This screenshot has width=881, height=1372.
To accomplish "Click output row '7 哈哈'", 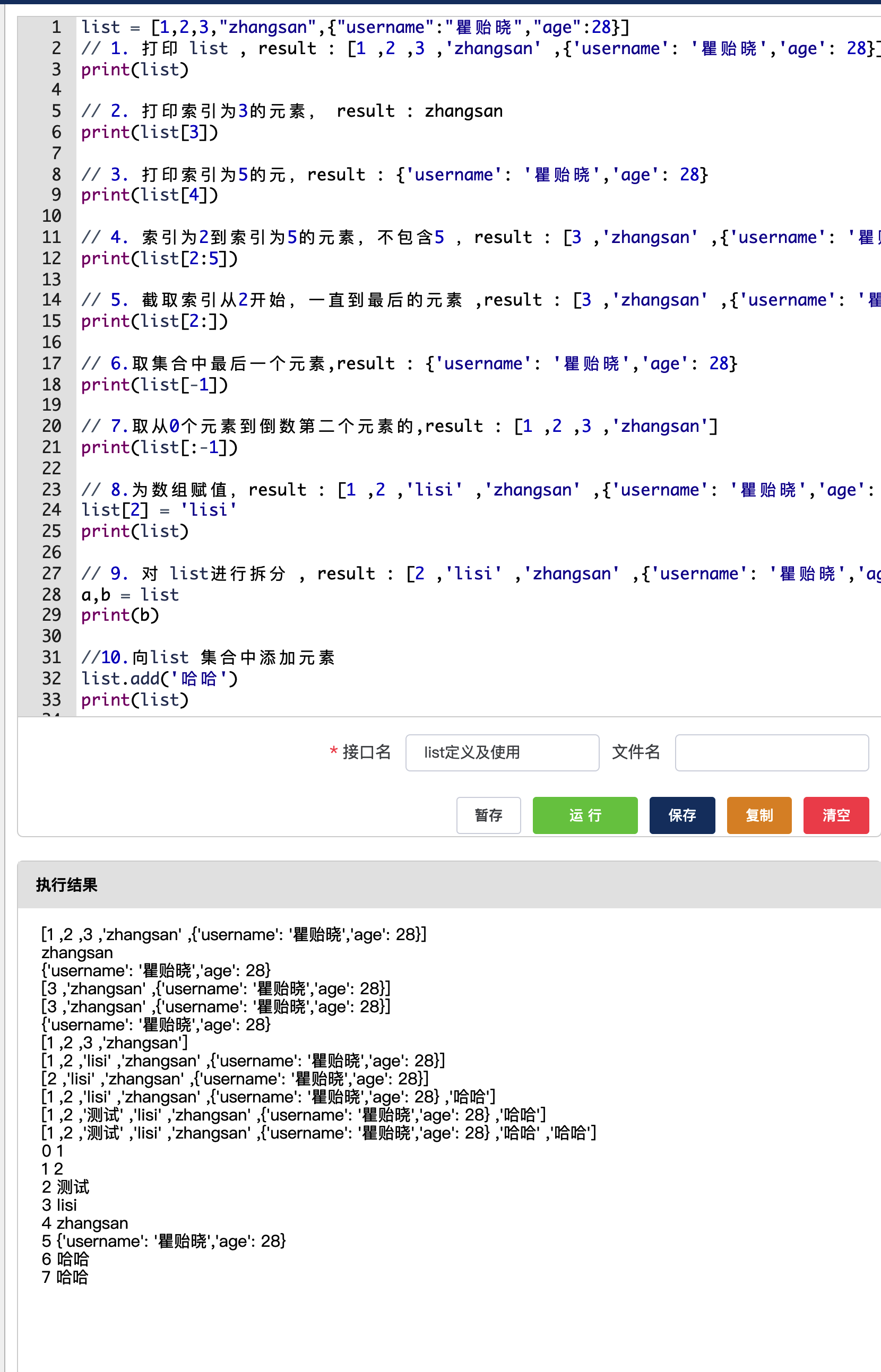I will [x=65, y=1278].
